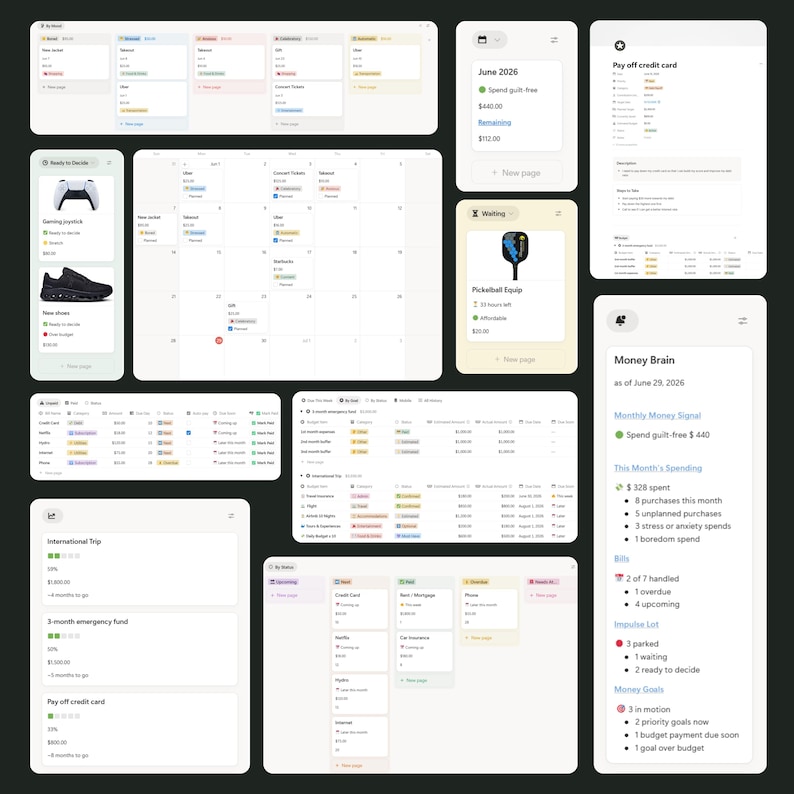Screen dimensions: 794x794
Task: Check Mark Paid for Hydro bill
Action: pyautogui.click(x=263, y=443)
